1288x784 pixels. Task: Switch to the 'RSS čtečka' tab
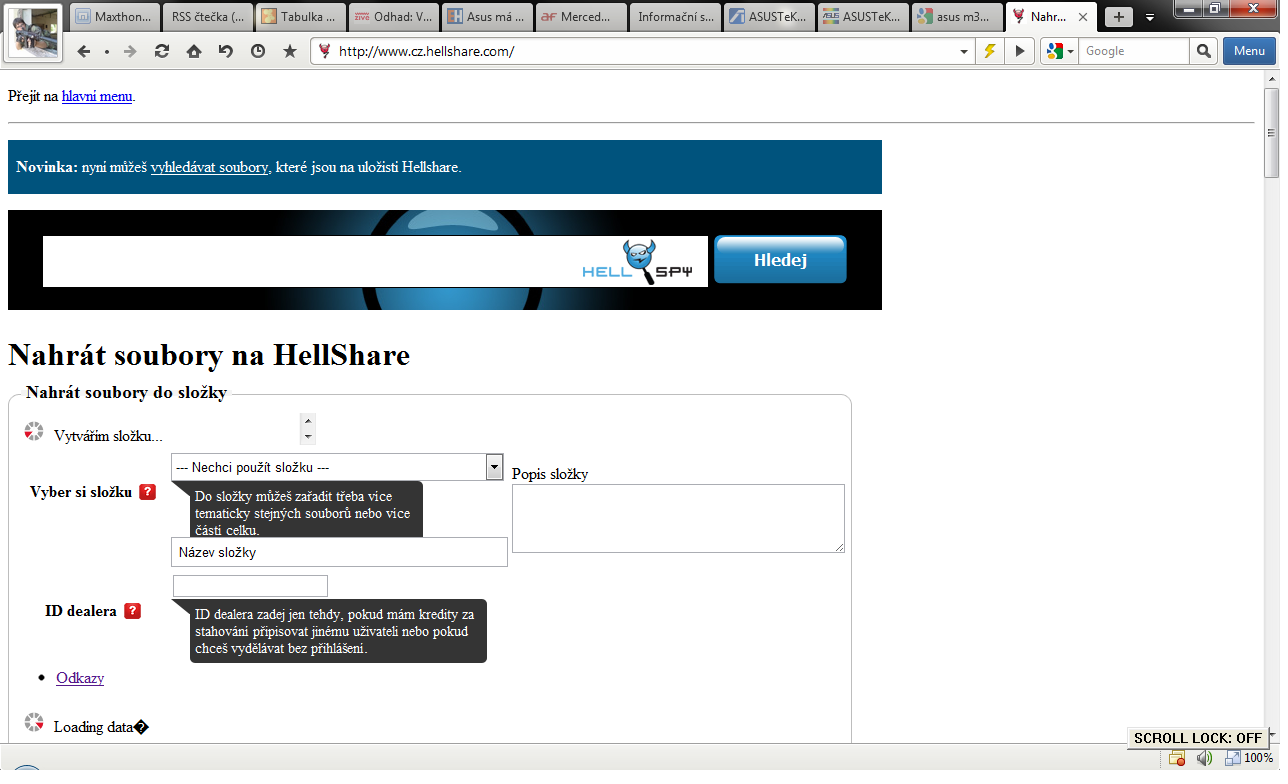coord(207,17)
